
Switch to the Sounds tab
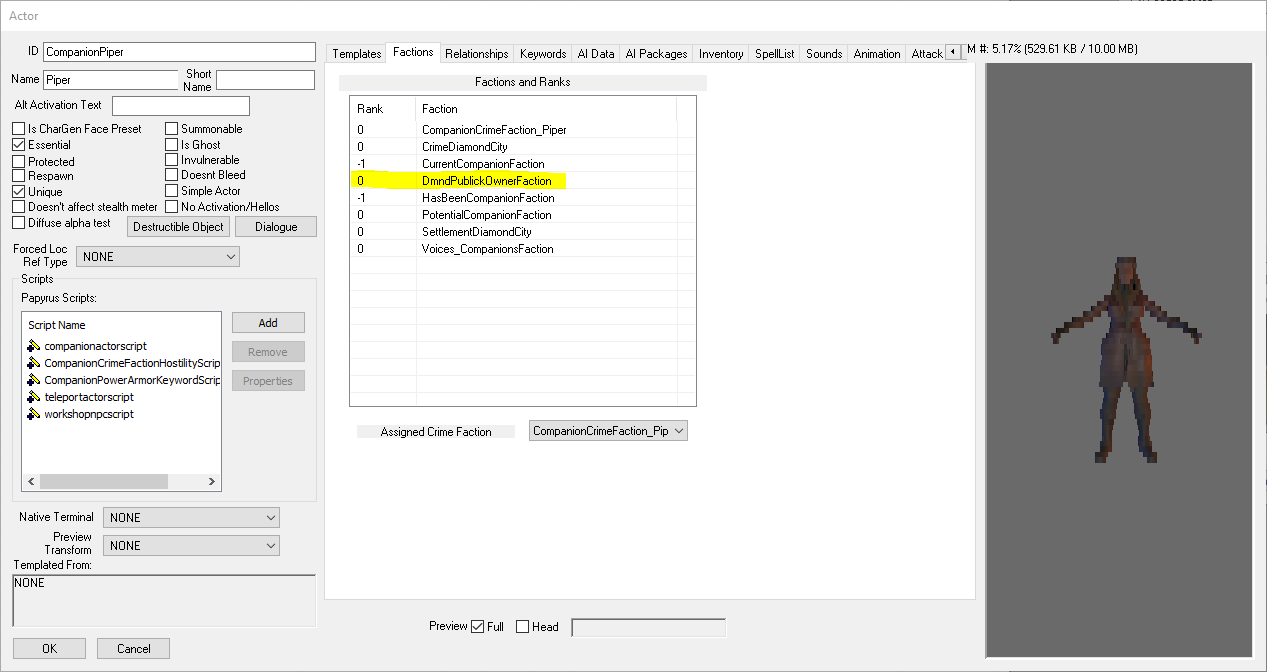tap(824, 54)
